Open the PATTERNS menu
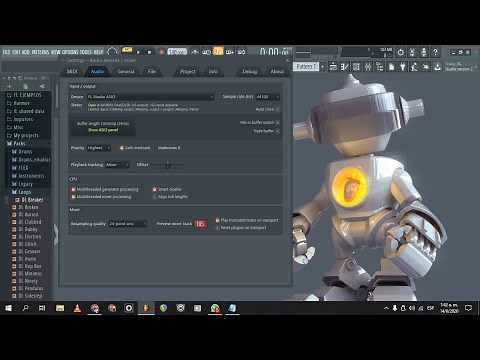The height and width of the screenshot is (360, 480). (x=40, y=52)
